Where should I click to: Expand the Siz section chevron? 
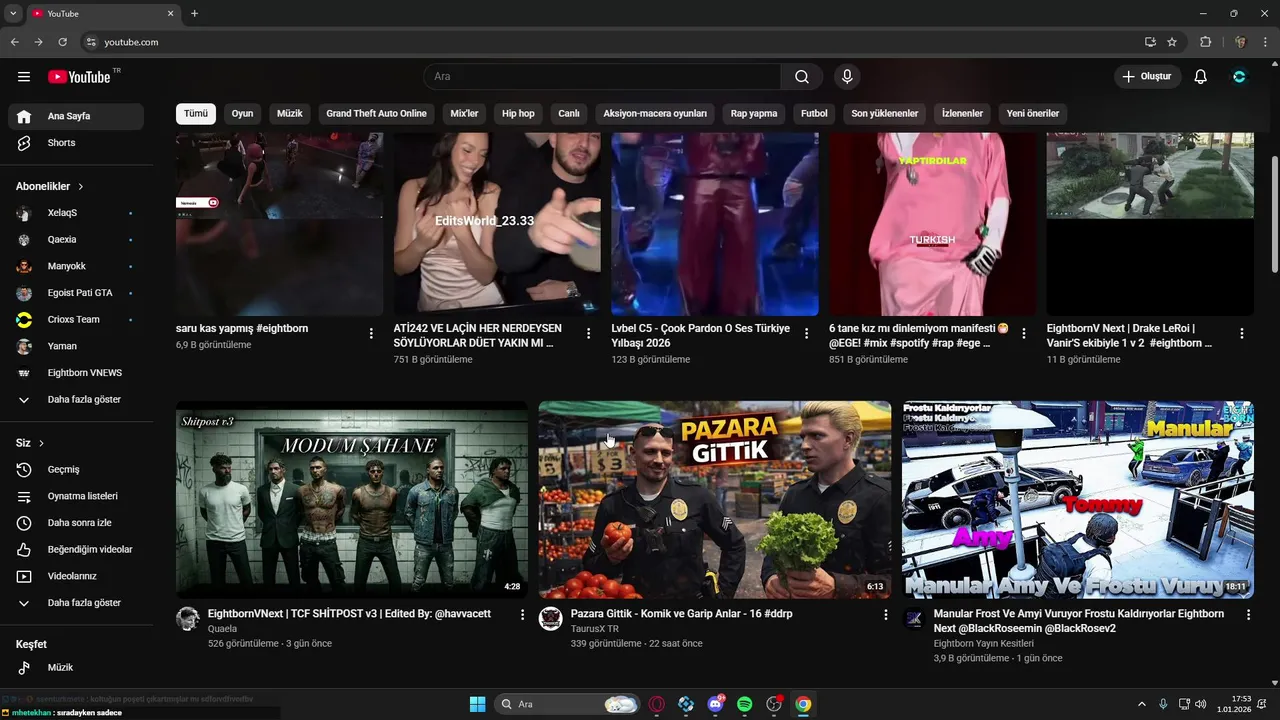pyautogui.click(x=42, y=443)
